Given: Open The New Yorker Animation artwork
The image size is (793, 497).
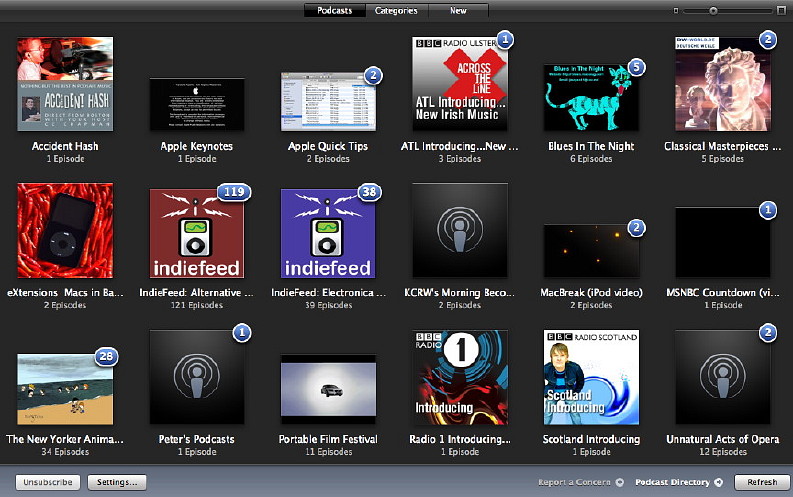Looking at the screenshot, I should tap(65, 389).
